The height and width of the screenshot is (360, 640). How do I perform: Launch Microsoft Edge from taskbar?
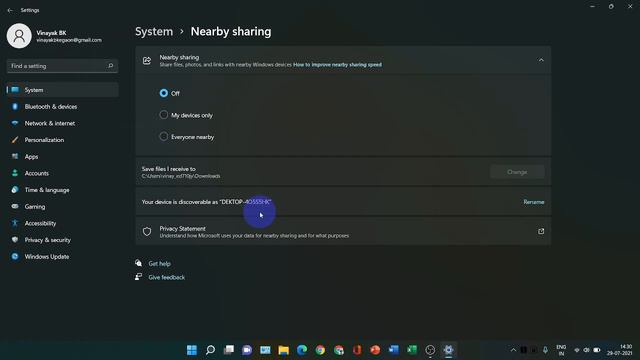pos(302,350)
